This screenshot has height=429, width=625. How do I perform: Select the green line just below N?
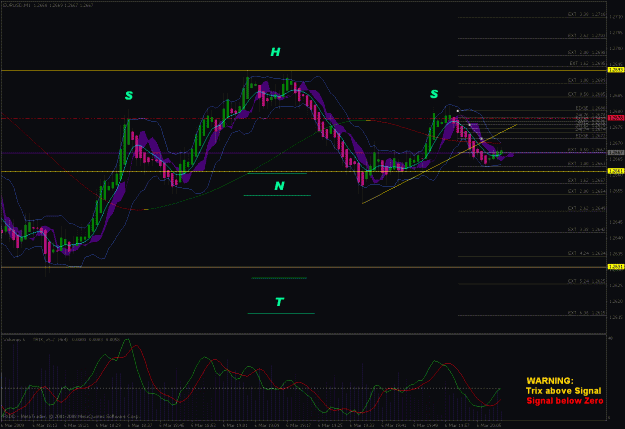pos(277,195)
